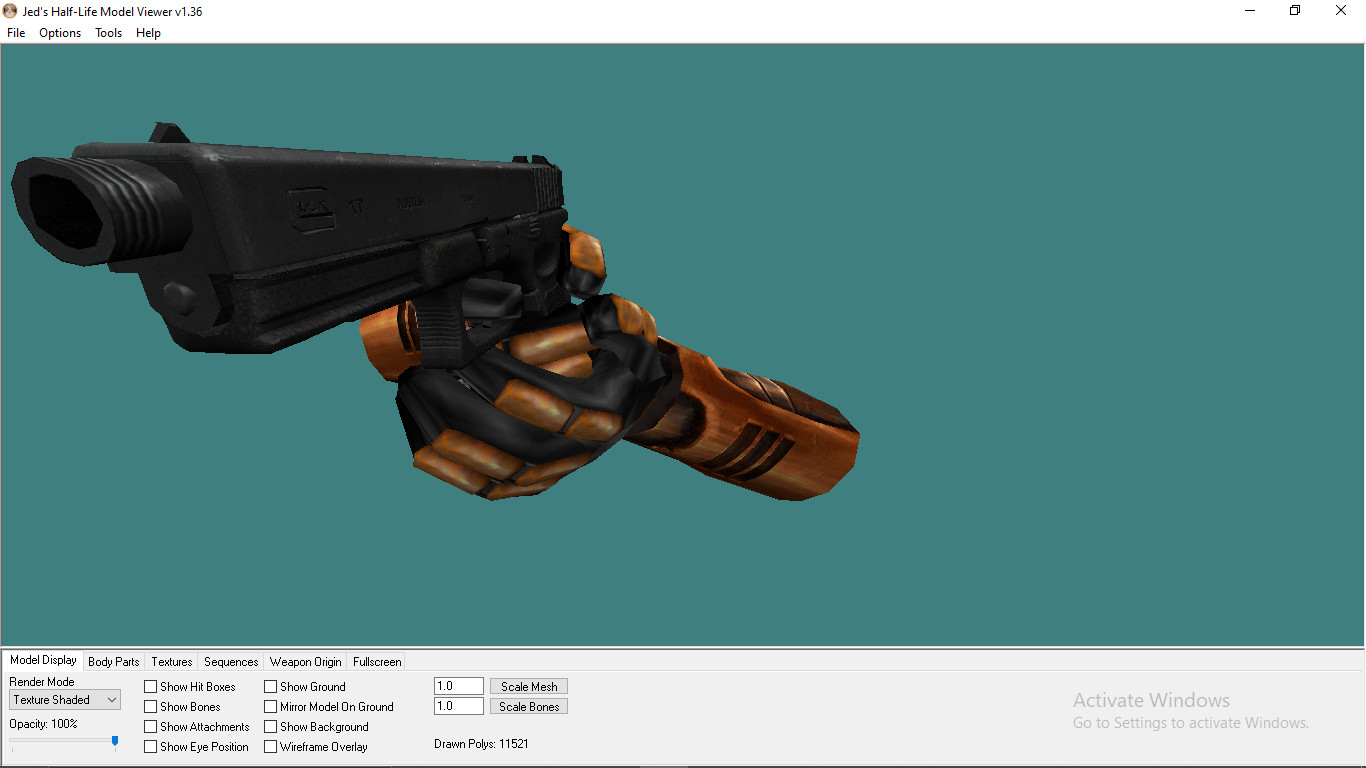Switch to the Sequences tab
This screenshot has height=768, width=1366.
pyautogui.click(x=230, y=661)
